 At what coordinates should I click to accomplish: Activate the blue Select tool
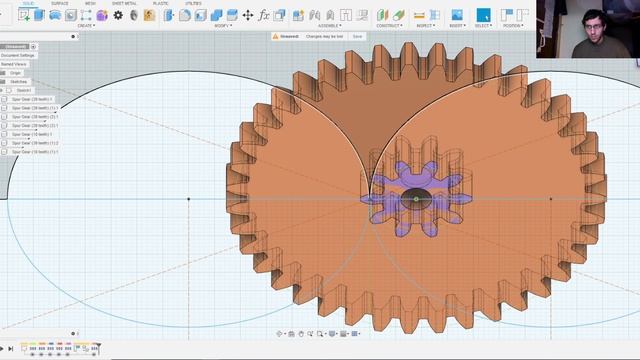(483, 15)
